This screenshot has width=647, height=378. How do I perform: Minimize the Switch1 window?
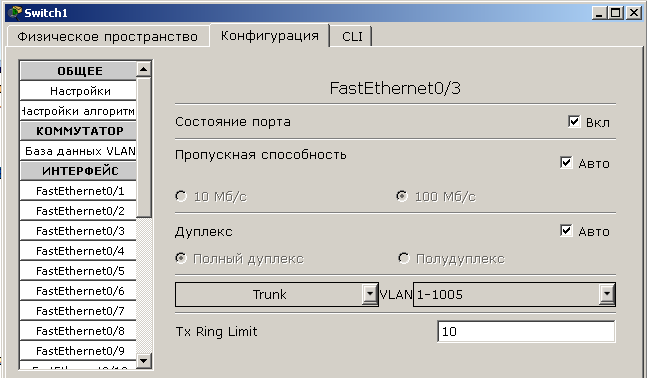pyautogui.click(x=600, y=13)
